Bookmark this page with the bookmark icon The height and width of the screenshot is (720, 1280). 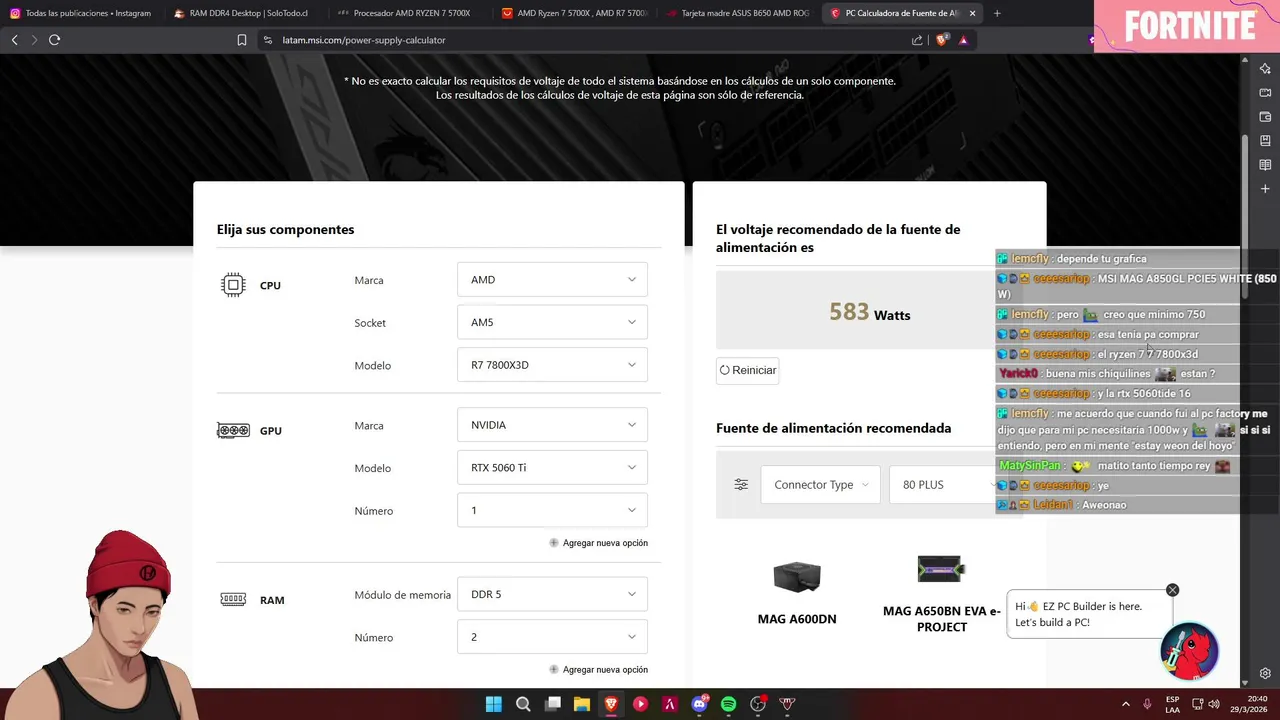(x=241, y=40)
